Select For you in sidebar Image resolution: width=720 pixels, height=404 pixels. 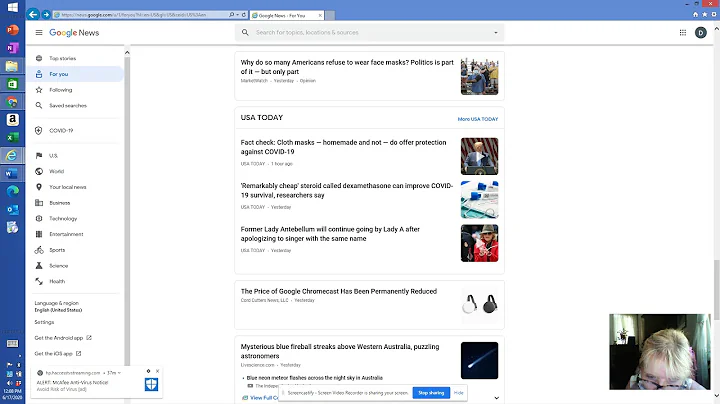coord(75,74)
